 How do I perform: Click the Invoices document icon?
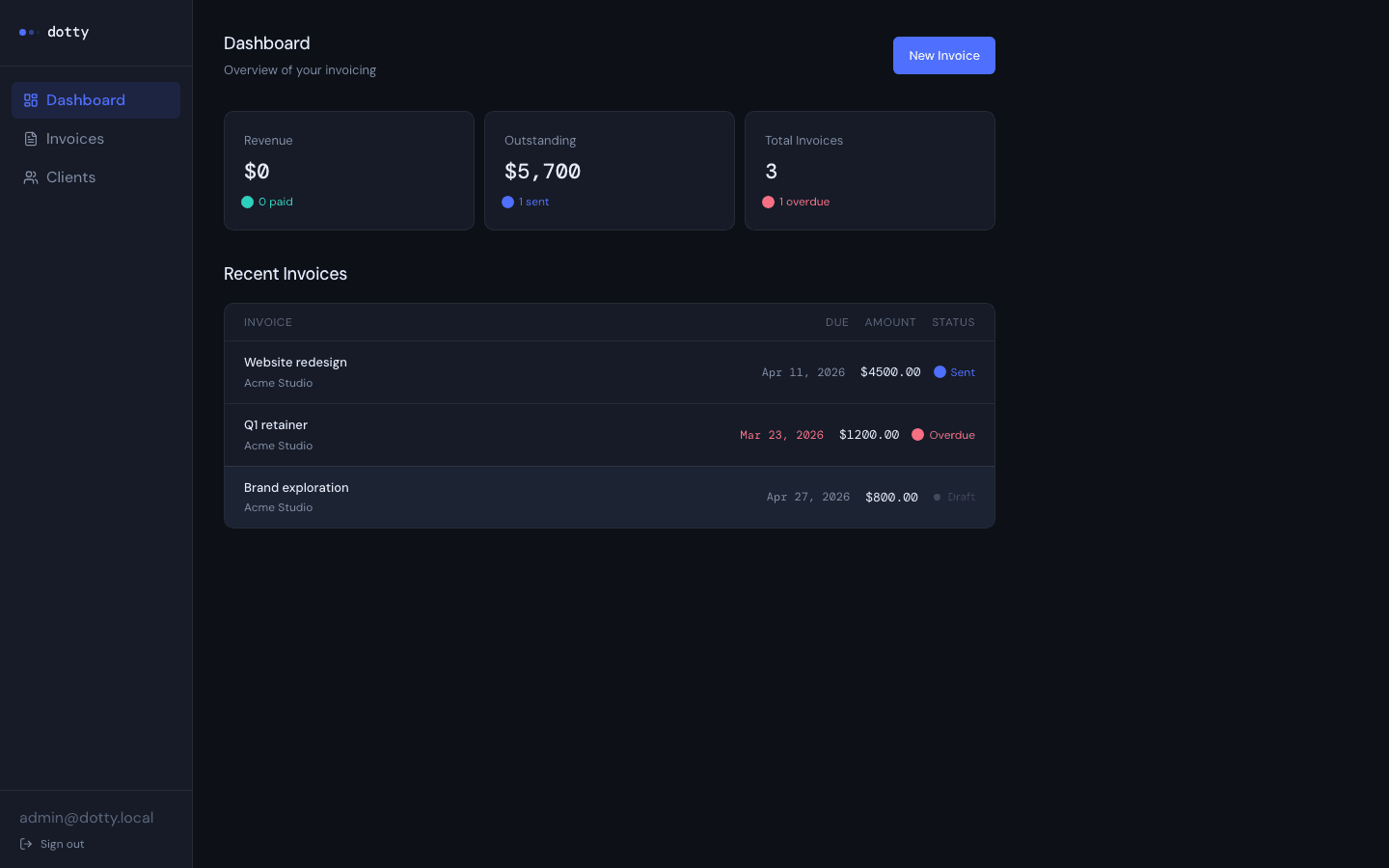pyautogui.click(x=30, y=138)
